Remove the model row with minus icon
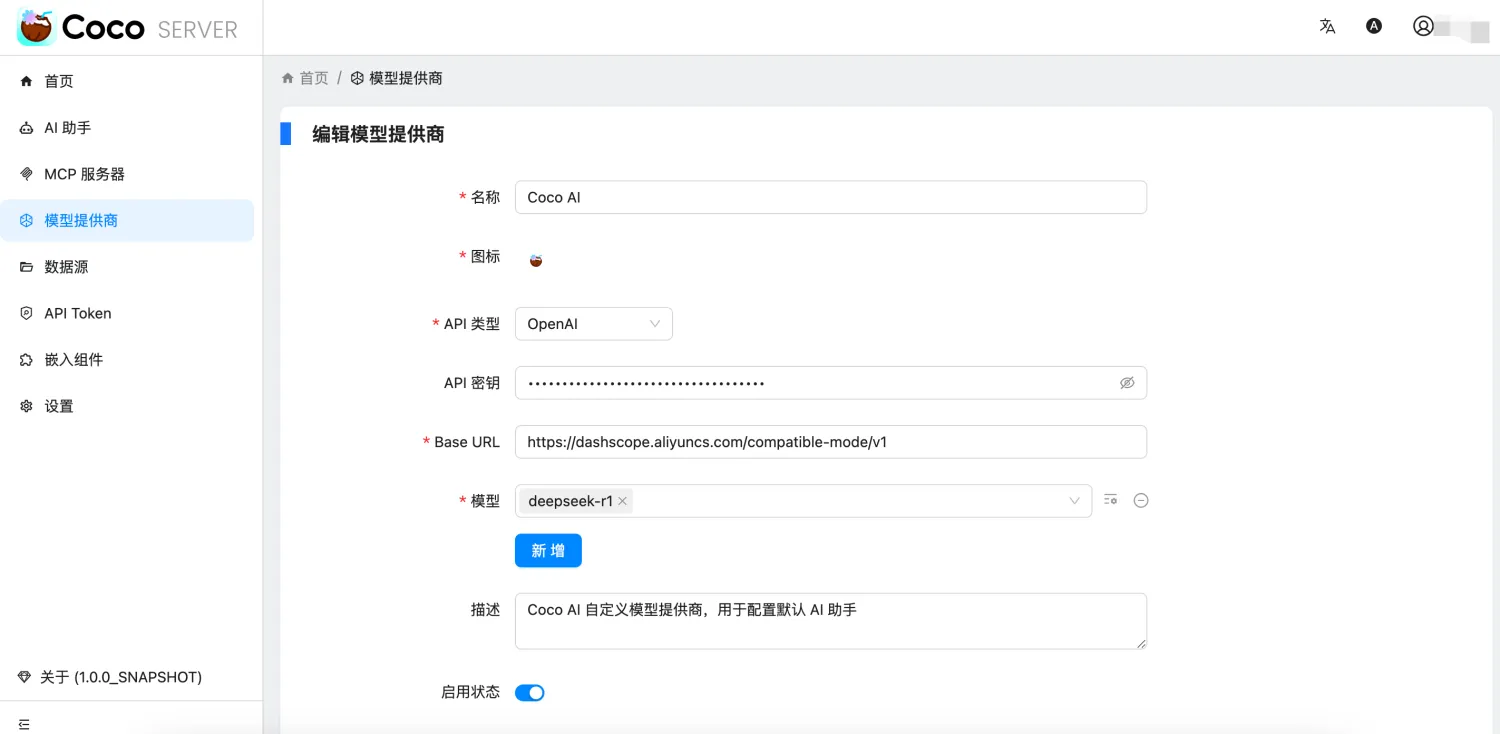The width and height of the screenshot is (1500, 734). [1141, 500]
